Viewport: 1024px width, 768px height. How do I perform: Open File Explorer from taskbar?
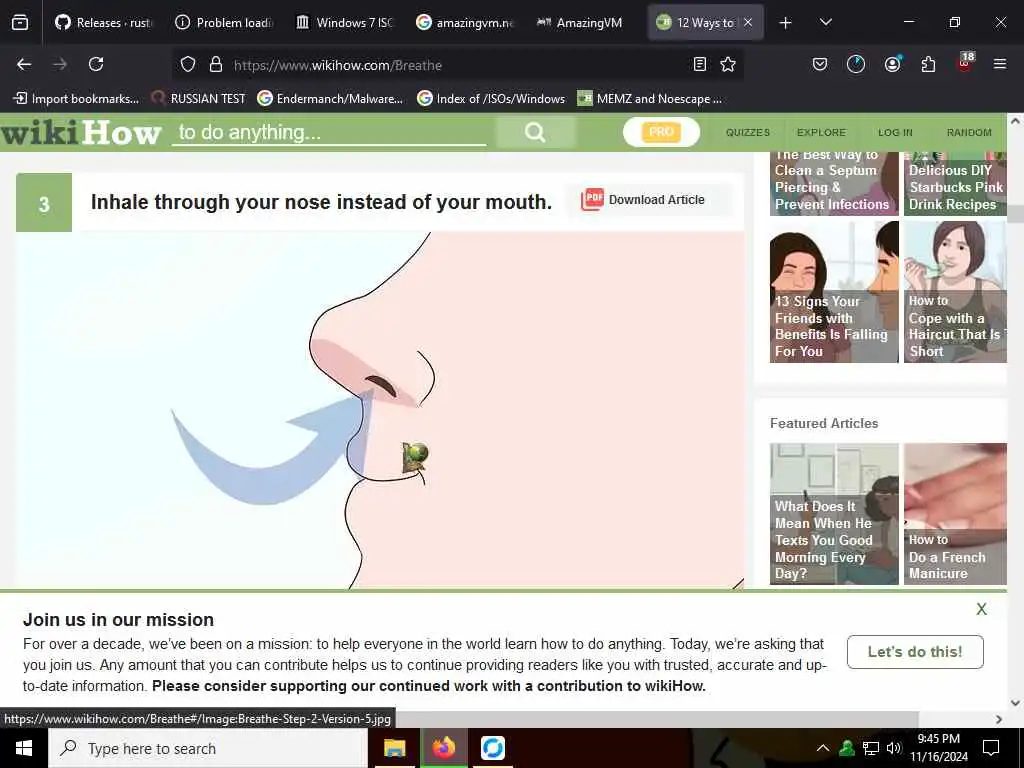point(394,748)
